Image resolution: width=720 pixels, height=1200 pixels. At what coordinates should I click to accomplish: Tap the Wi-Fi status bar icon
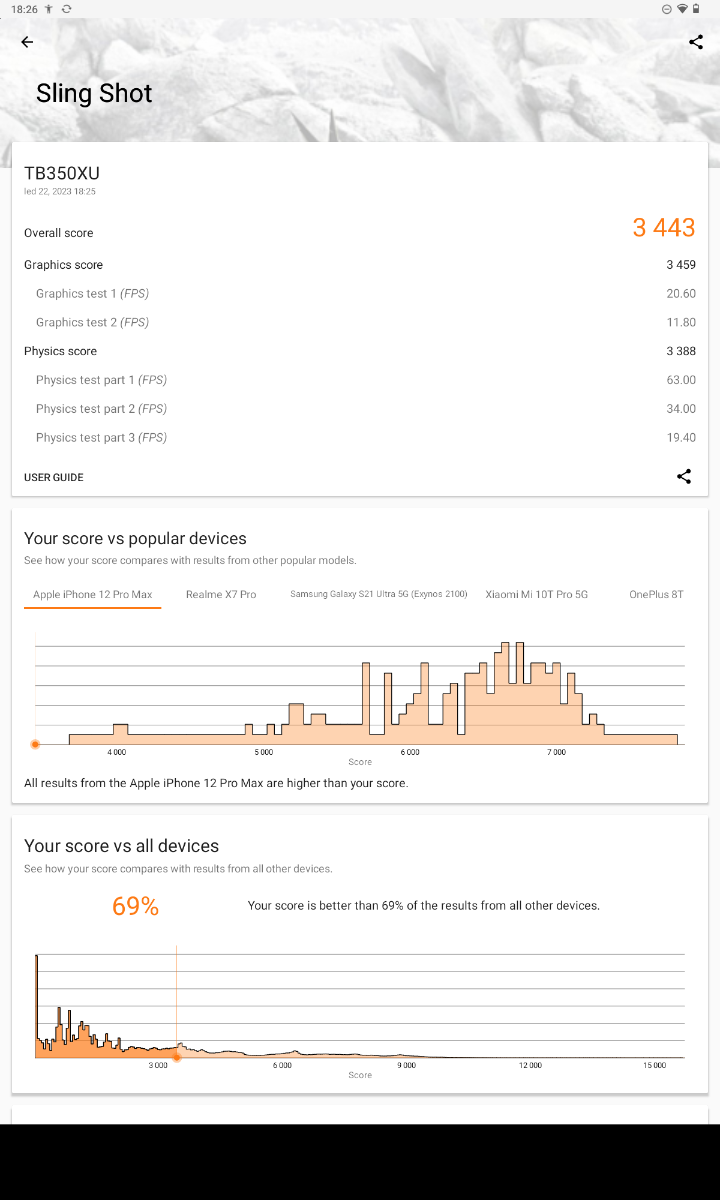[x=682, y=9]
